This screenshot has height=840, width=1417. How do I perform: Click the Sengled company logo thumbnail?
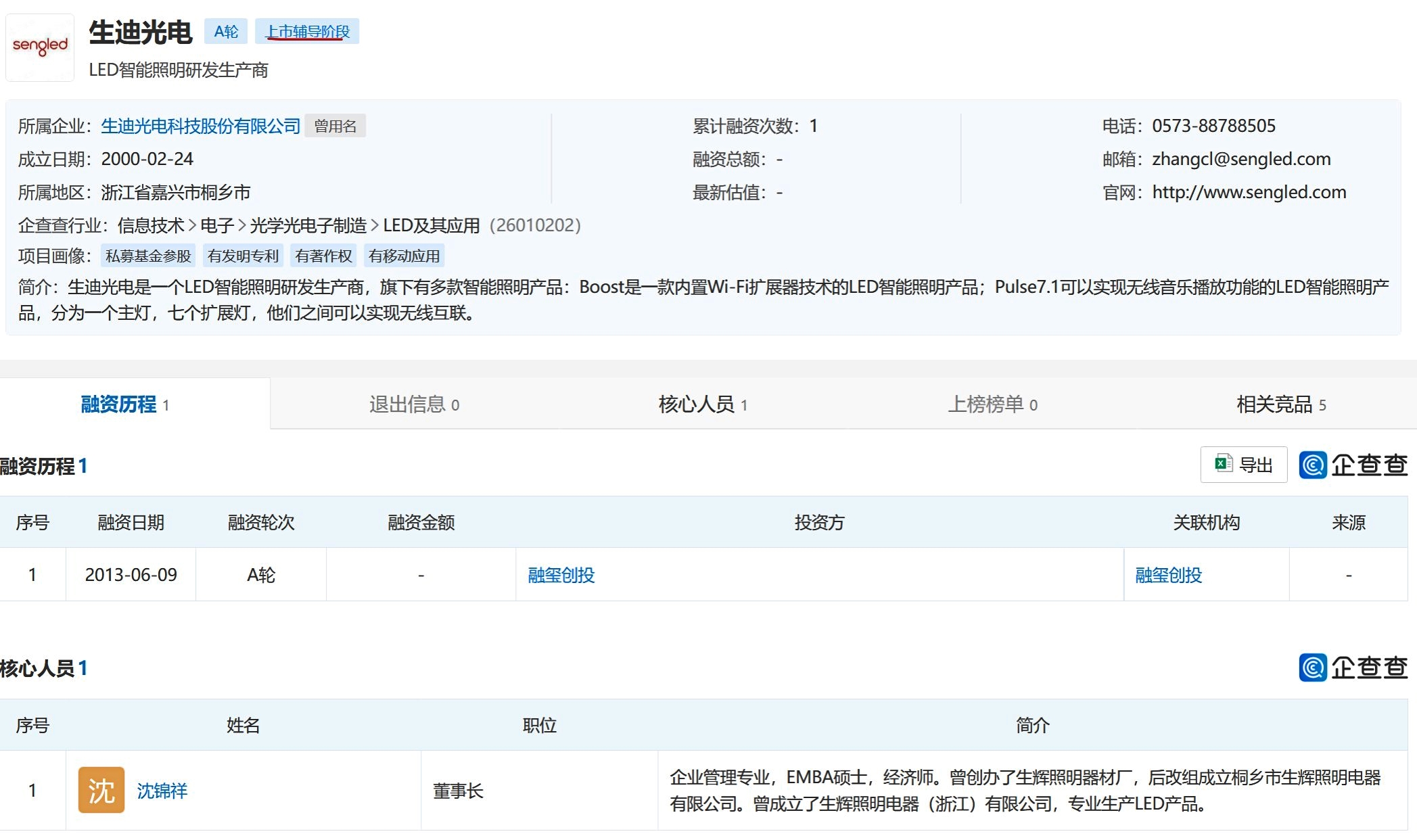click(x=40, y=47)
